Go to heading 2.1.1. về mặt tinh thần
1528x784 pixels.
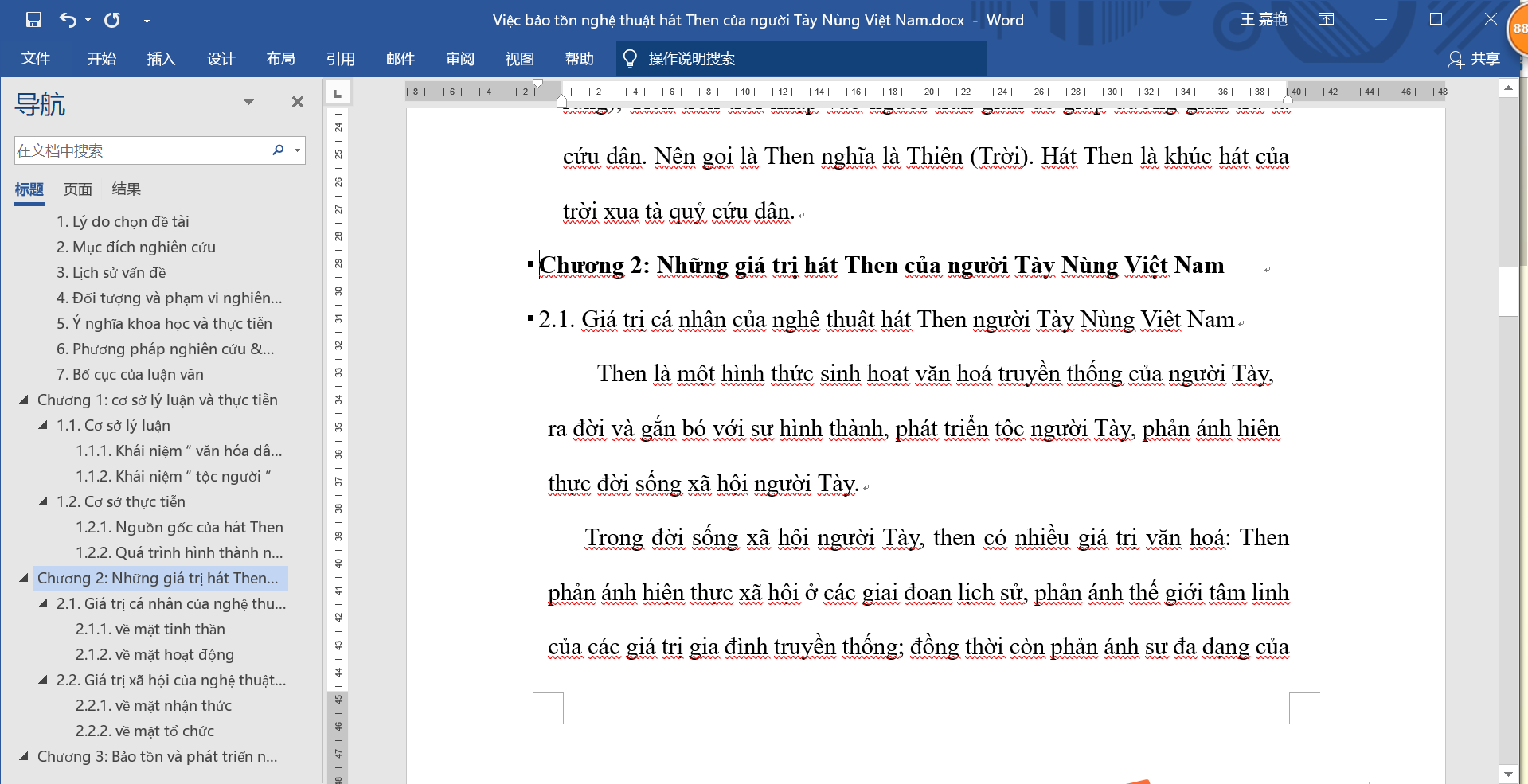click(150, 629)
